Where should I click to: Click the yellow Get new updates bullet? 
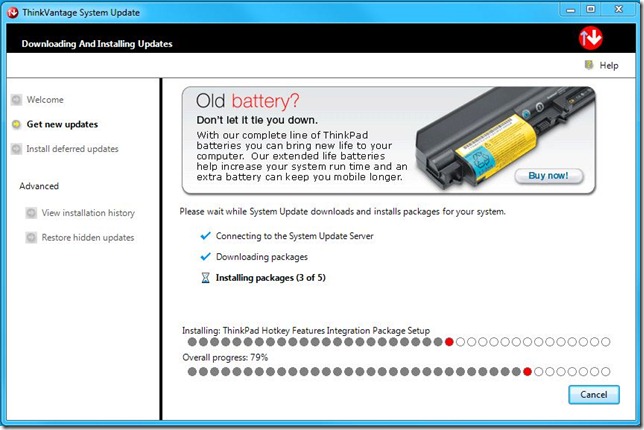16,124
